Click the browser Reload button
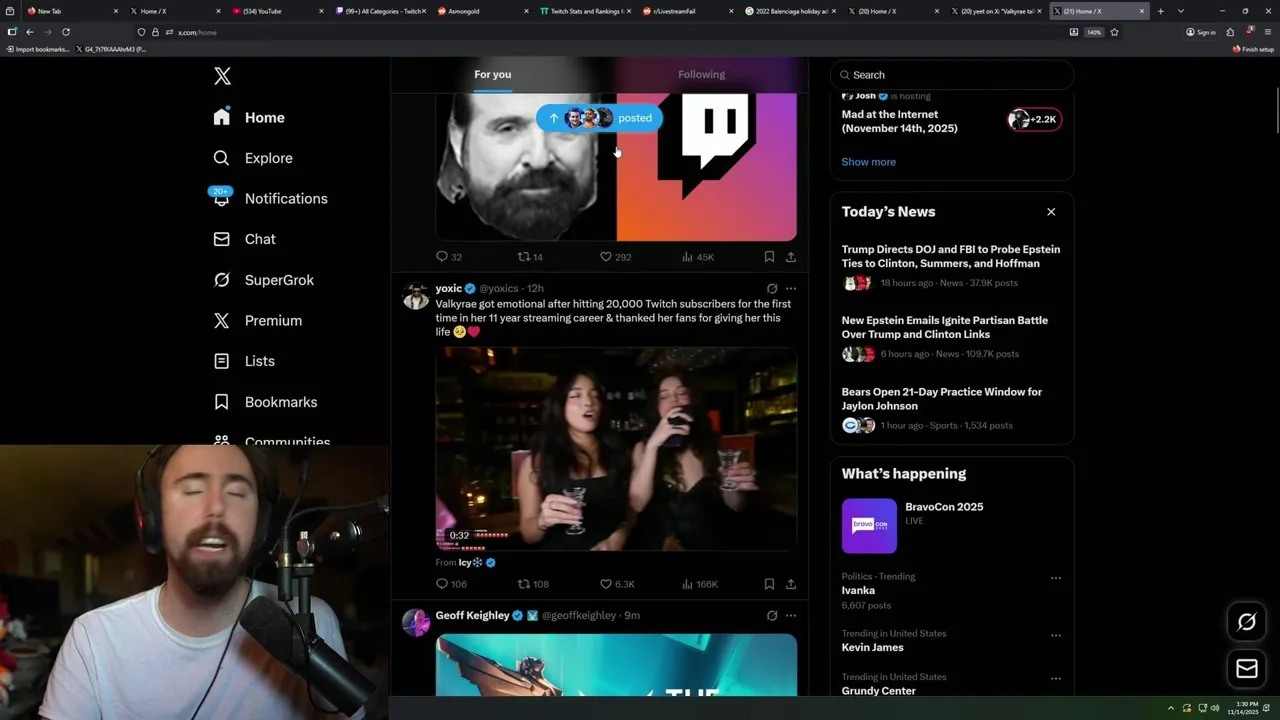Image resolution: width=1280 pixels, height=720 pixels. 66,32
